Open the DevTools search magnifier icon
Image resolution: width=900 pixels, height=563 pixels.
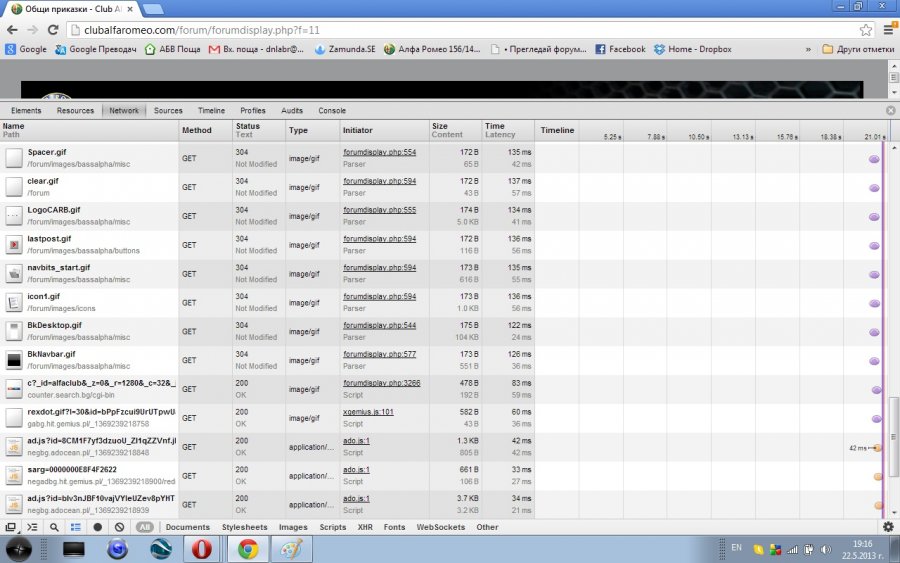click(54, 527)
